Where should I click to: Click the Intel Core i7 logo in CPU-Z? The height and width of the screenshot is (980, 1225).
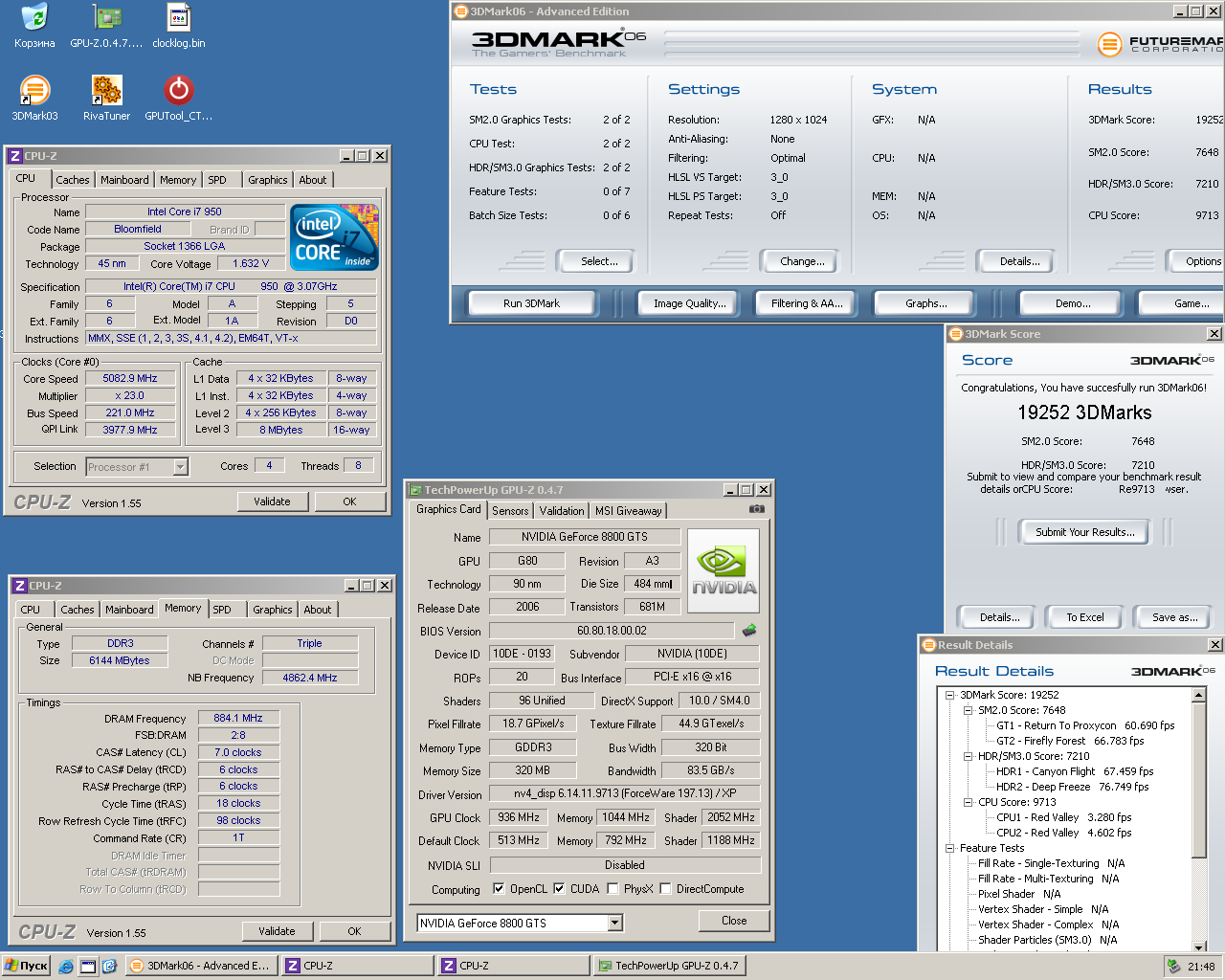(x=334, y=236)
